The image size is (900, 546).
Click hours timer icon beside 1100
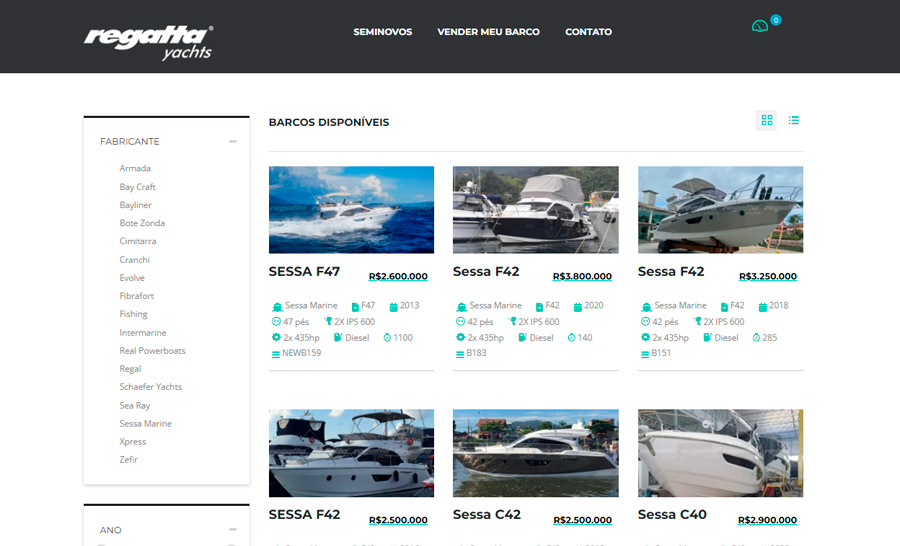(x=387, y=338)
